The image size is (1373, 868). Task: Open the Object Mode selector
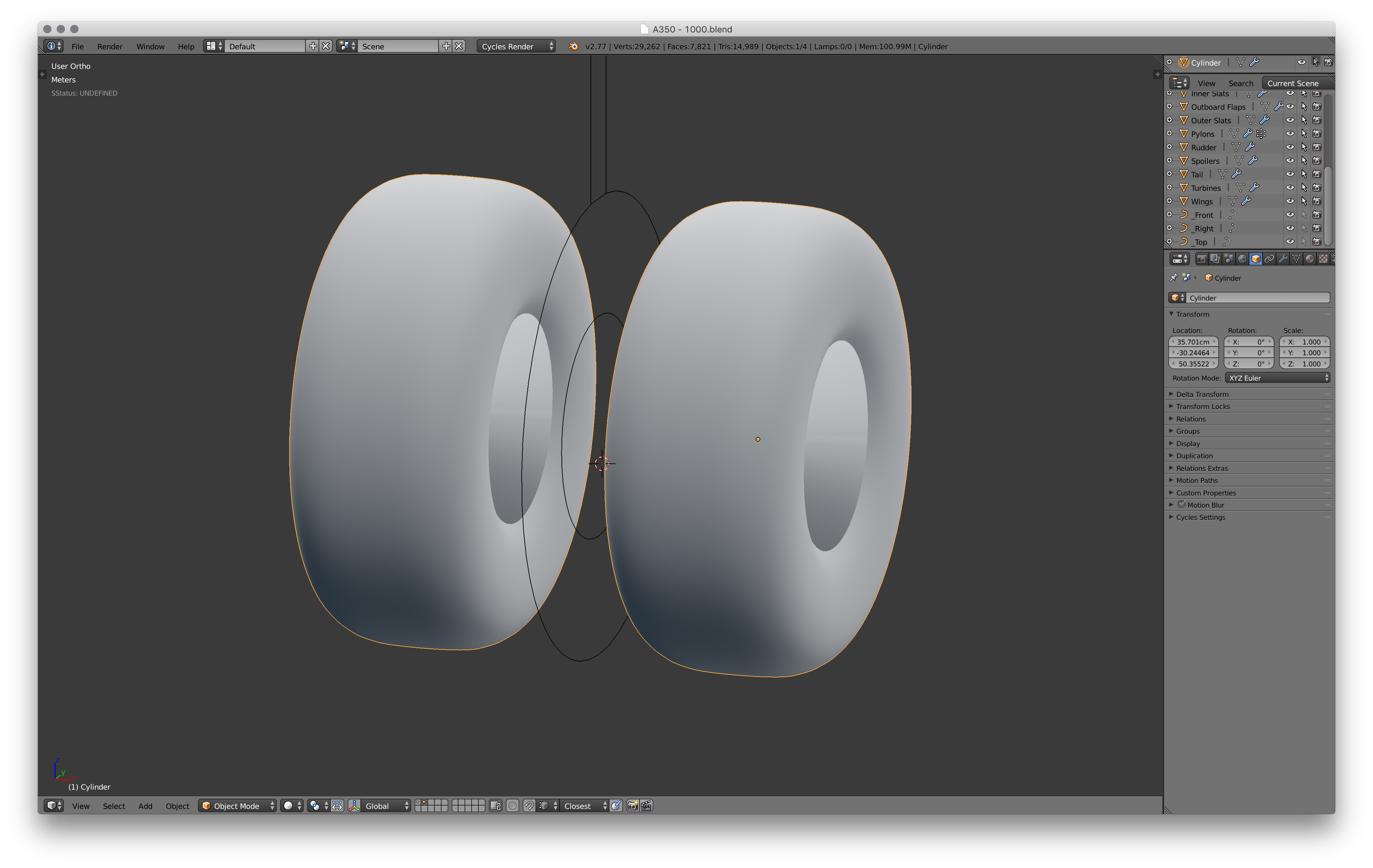coord(237,805)
